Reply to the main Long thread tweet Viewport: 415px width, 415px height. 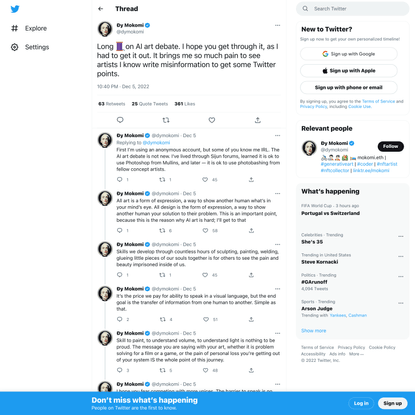[120, 120]
